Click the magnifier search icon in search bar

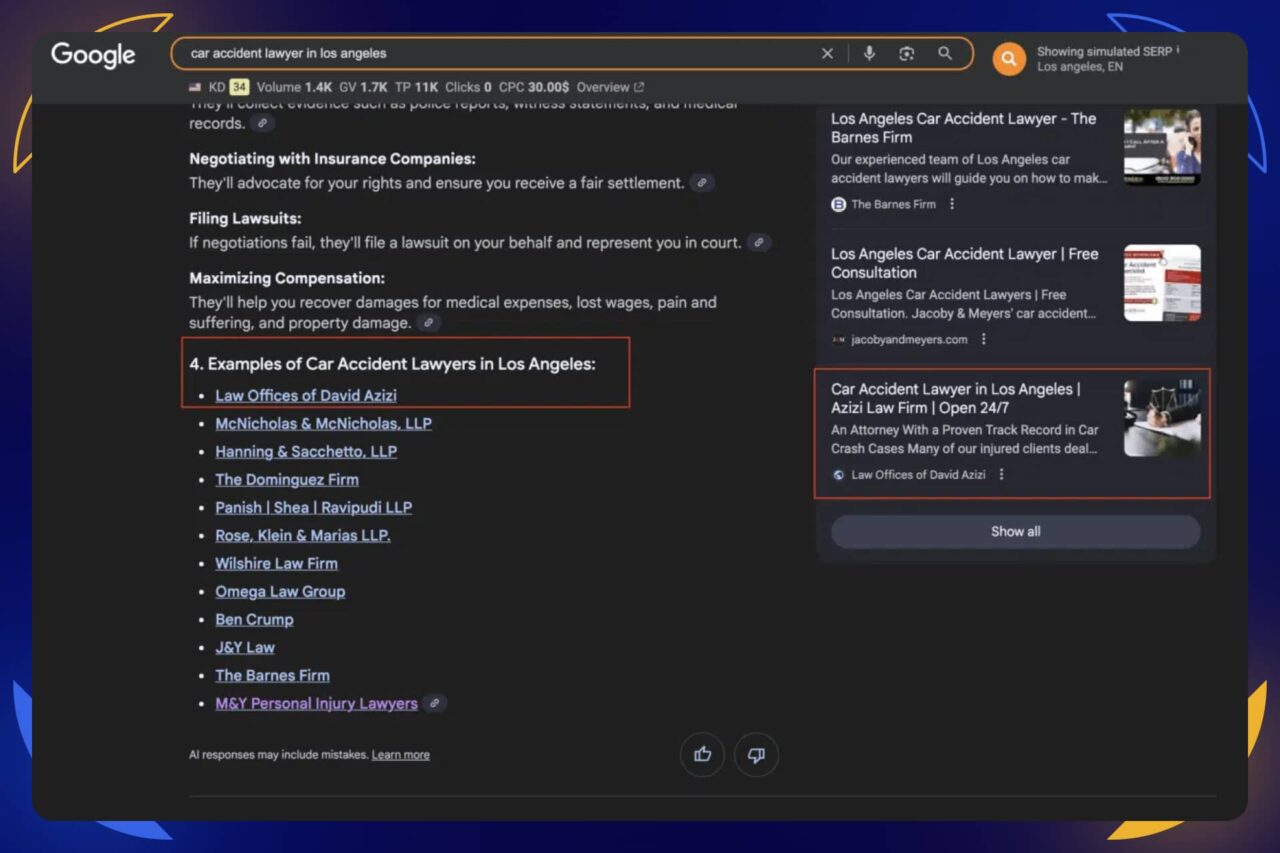945,54
